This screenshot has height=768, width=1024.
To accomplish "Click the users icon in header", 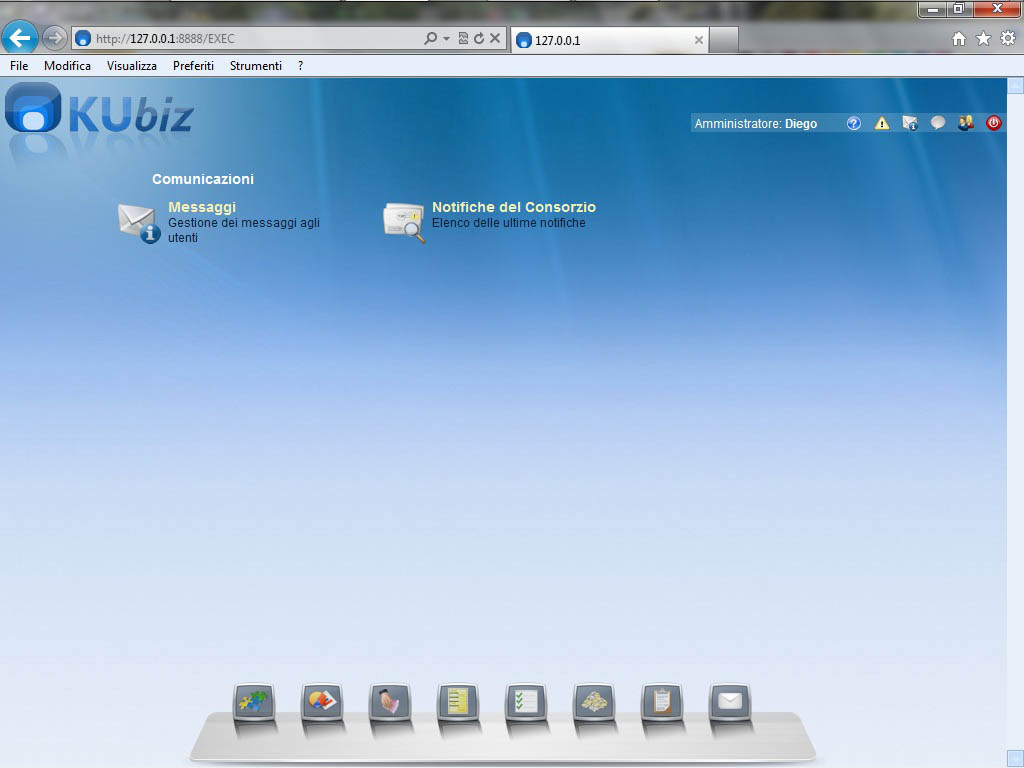I will point(965,124).
